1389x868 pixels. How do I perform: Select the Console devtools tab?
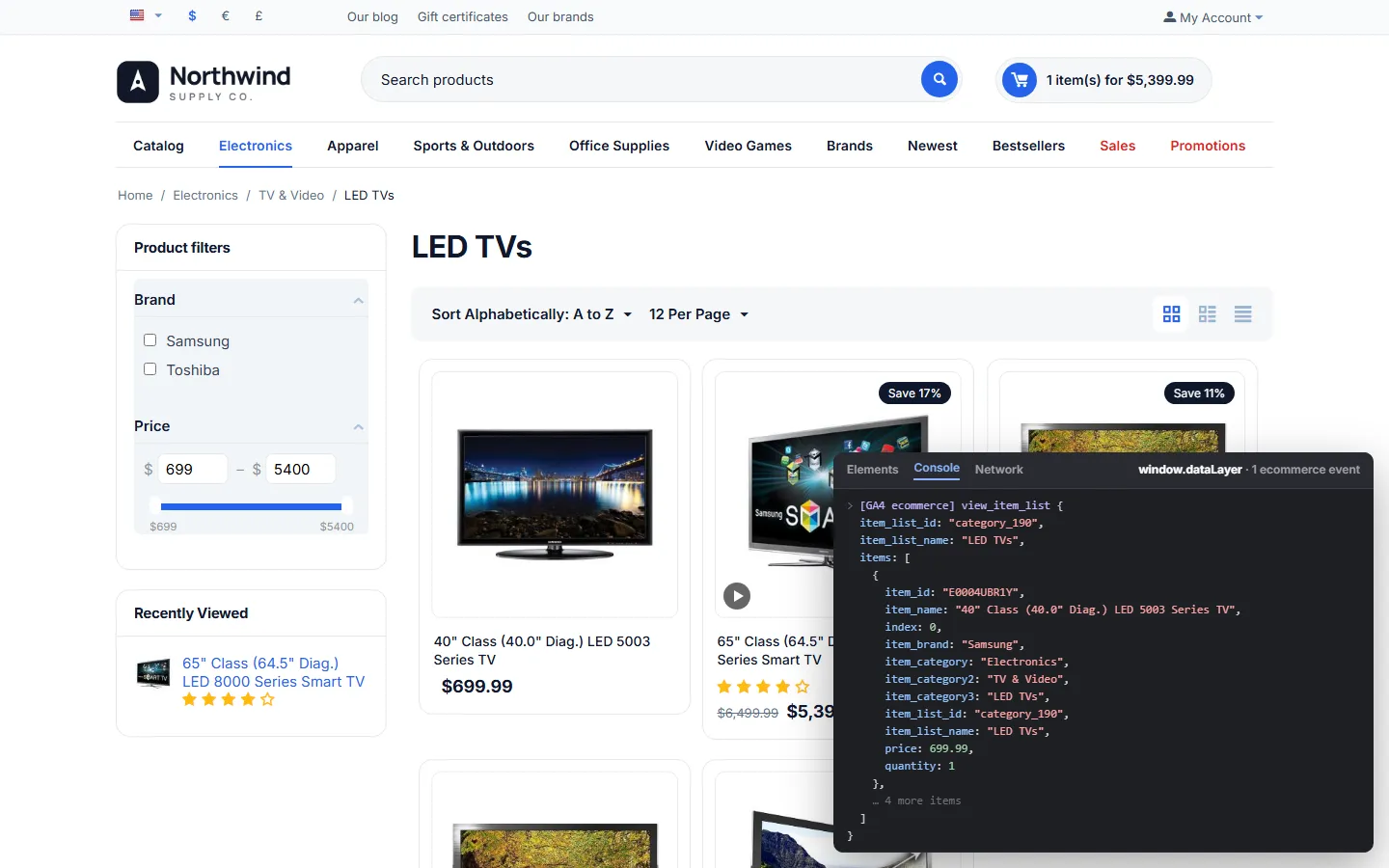pos(937,469)
